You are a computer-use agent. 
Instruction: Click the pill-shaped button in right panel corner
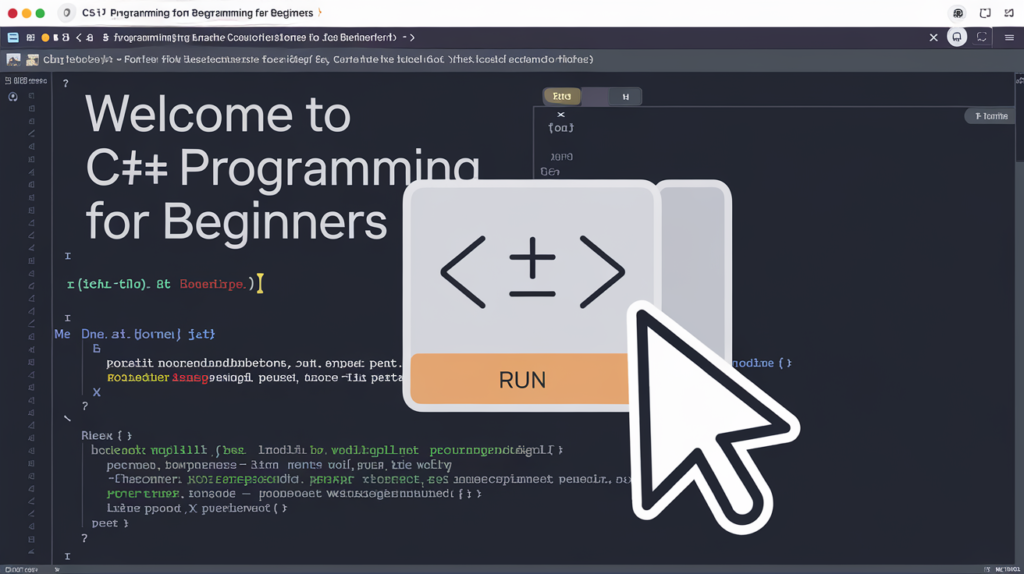point(990,116)
